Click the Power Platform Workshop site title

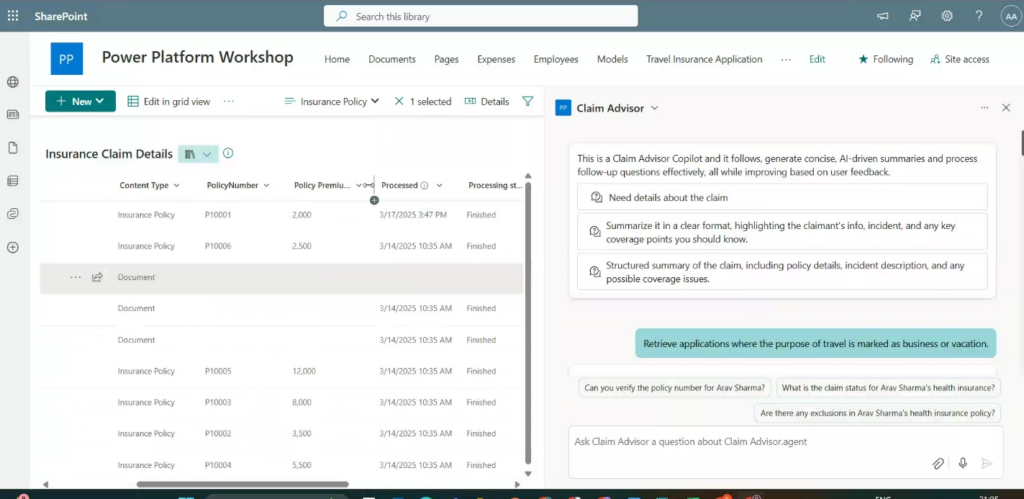coord(197,57)
